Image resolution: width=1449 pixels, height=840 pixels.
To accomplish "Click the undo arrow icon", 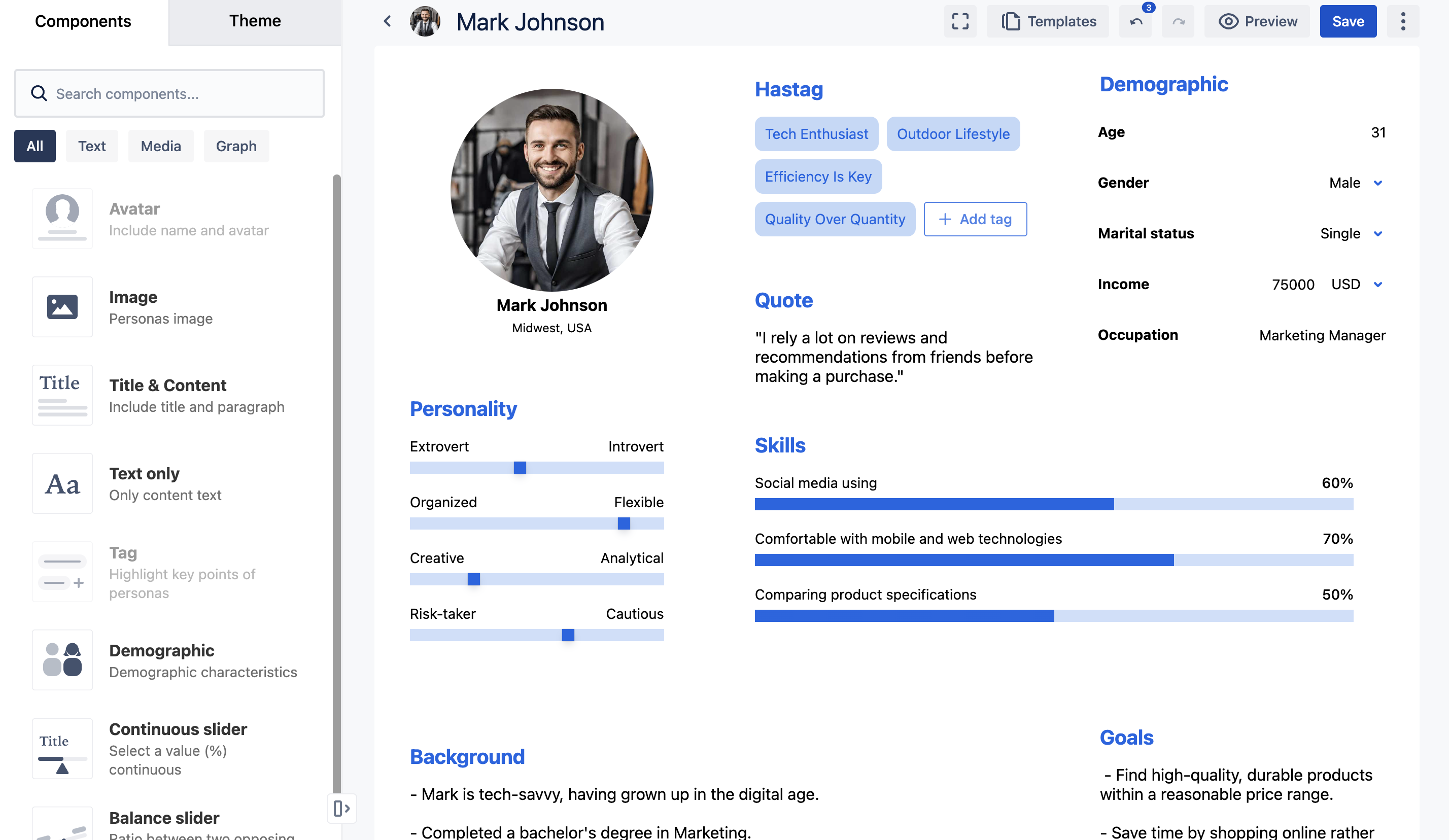I will pyautogui.click(x=1135, y=22).
